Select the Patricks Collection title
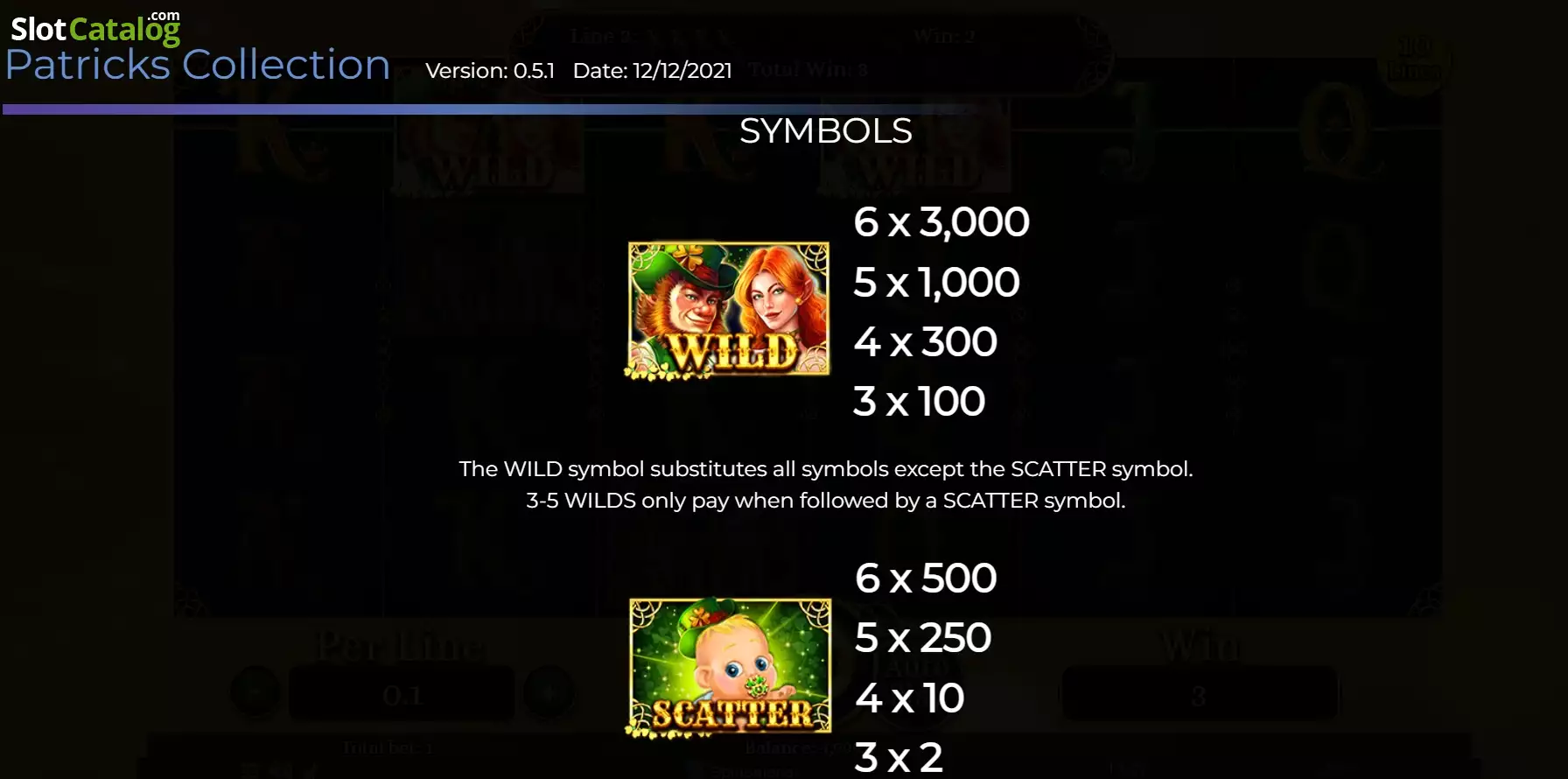The image size is (1568, 779). (198, 65)
